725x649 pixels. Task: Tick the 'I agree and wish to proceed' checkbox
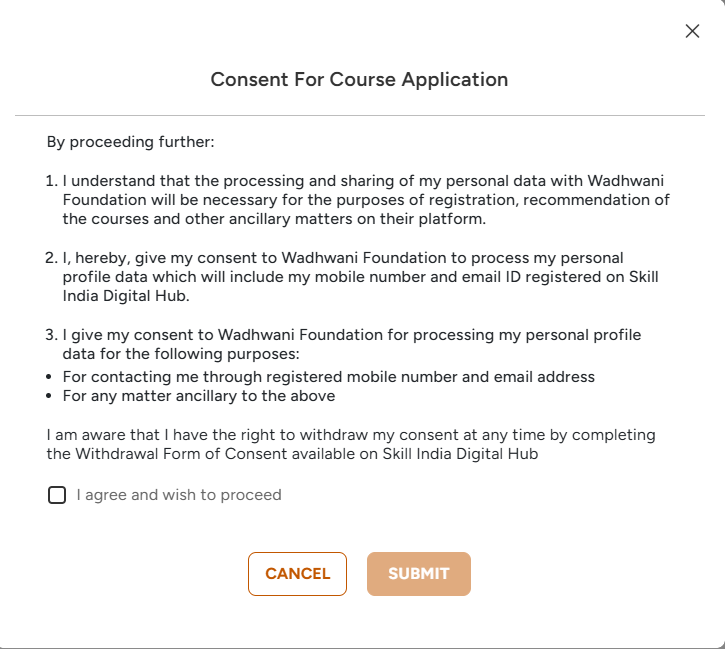(x=57, y=495)
